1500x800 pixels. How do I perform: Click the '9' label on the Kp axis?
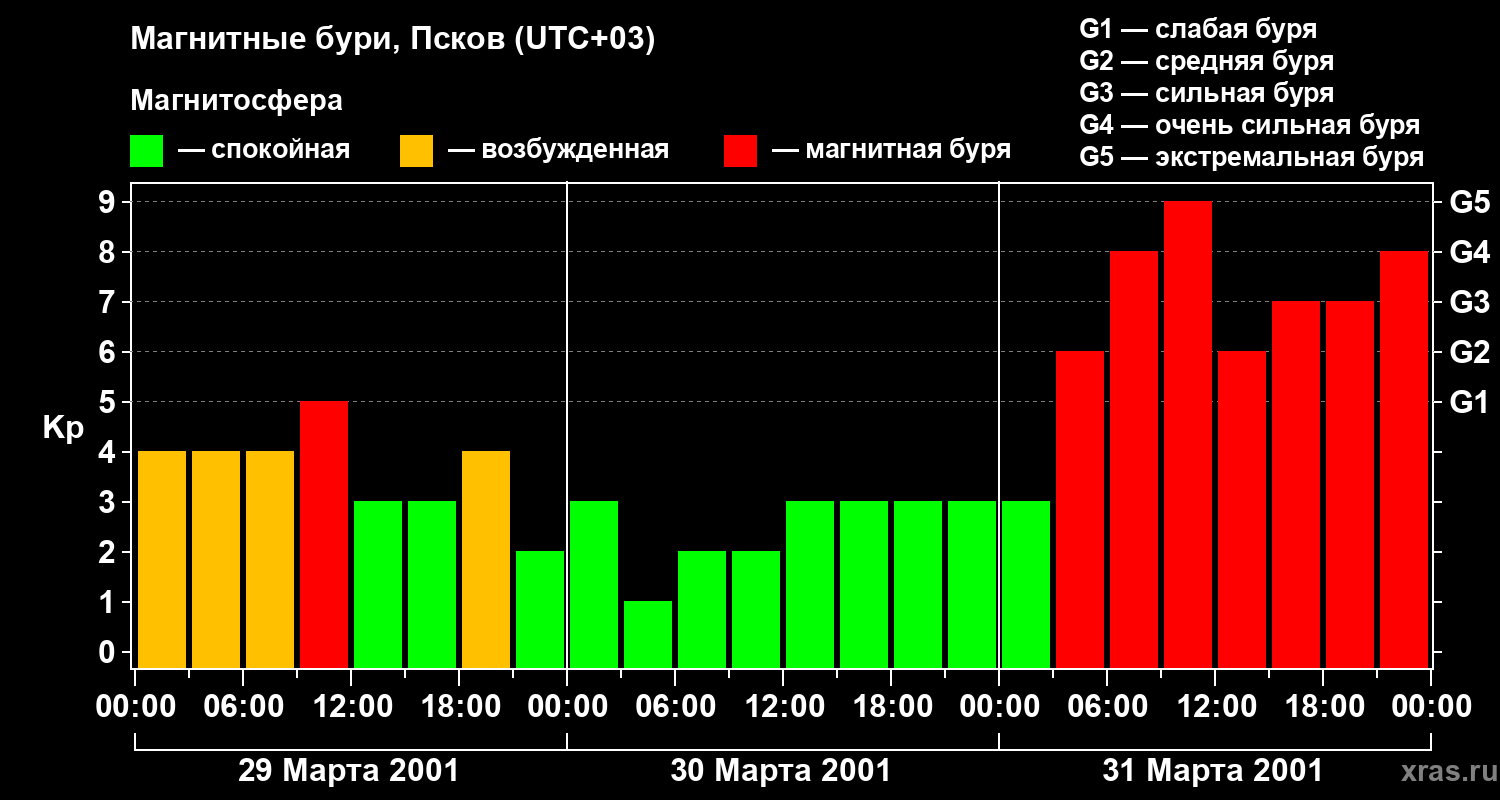pos(109,202)
